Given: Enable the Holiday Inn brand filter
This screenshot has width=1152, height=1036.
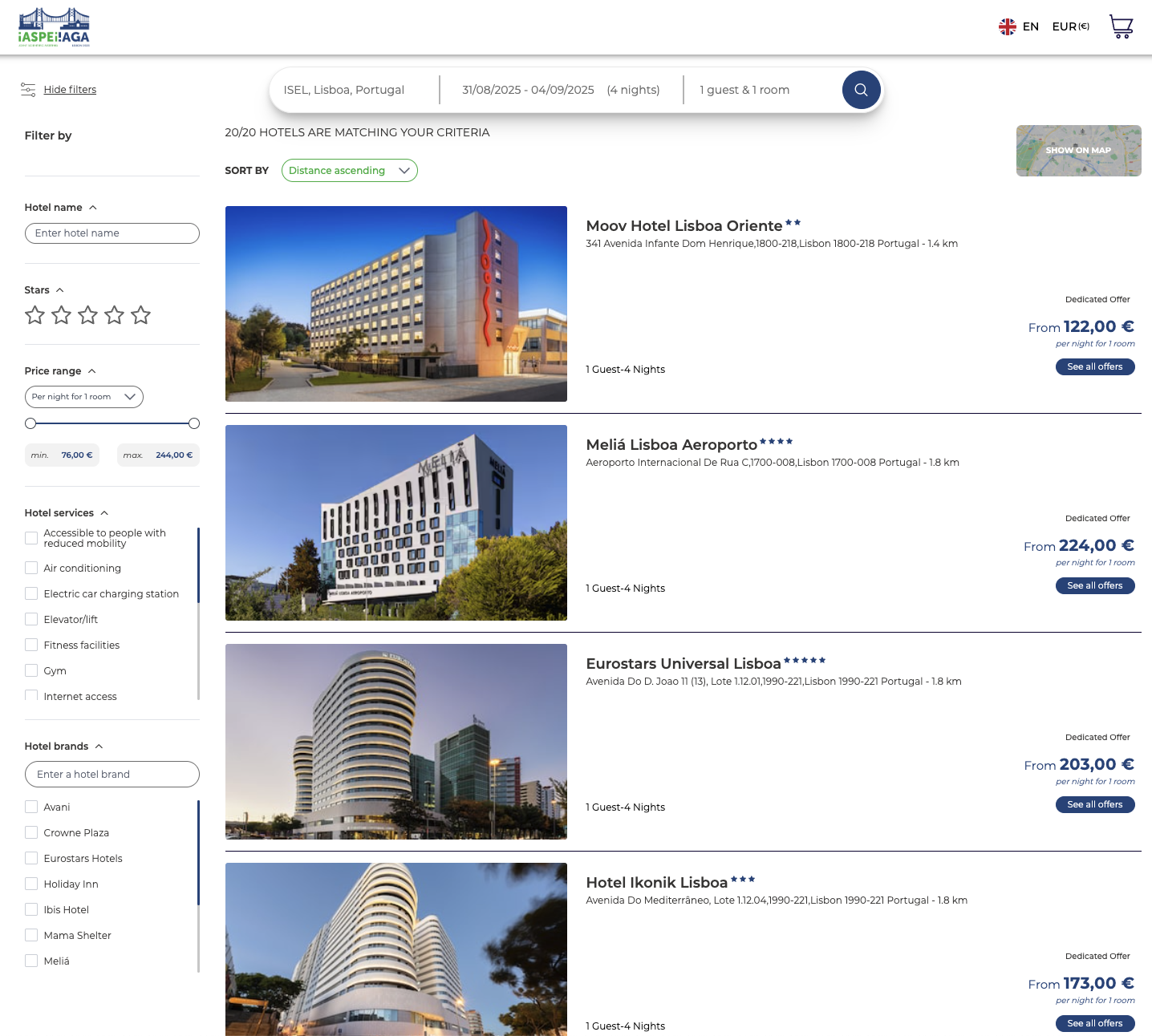Looking at the screenshot, I should click(x=31, y=884).
